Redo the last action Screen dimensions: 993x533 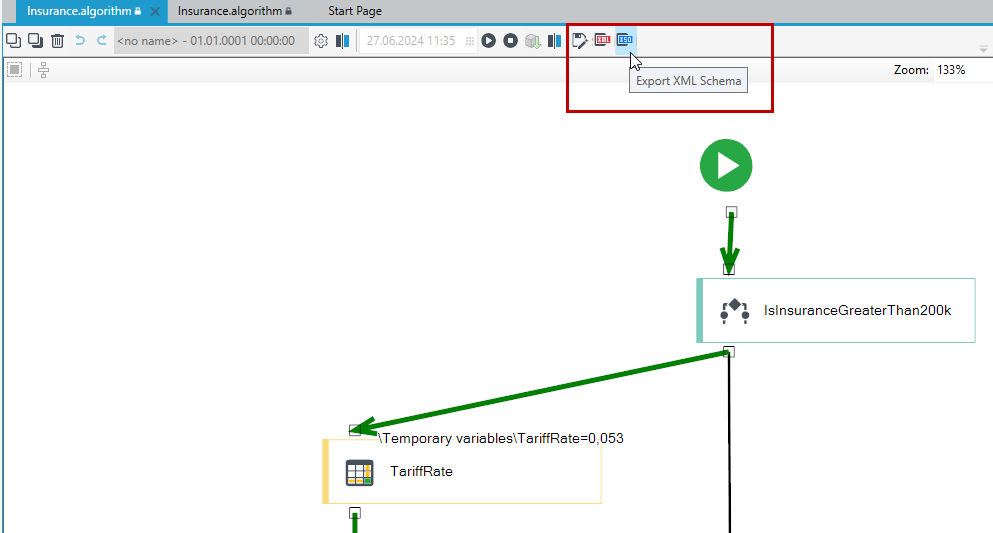point(101,41)
